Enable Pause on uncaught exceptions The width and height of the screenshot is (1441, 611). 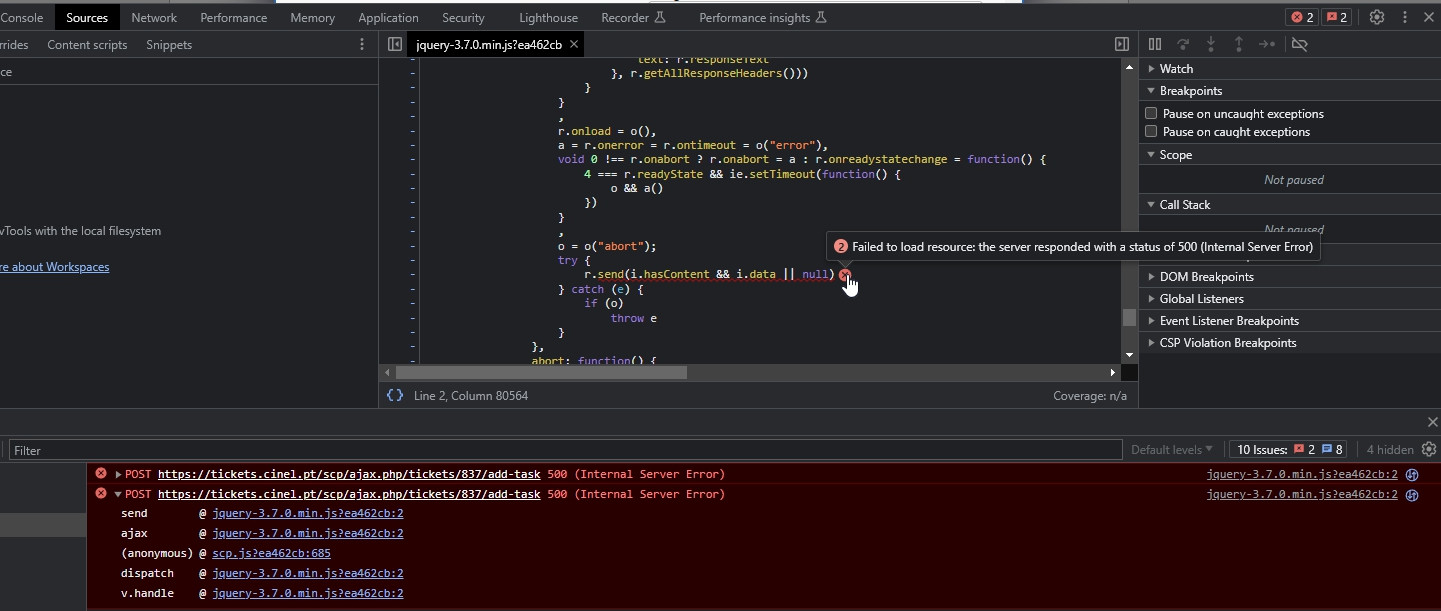(x=1151, y=114)
